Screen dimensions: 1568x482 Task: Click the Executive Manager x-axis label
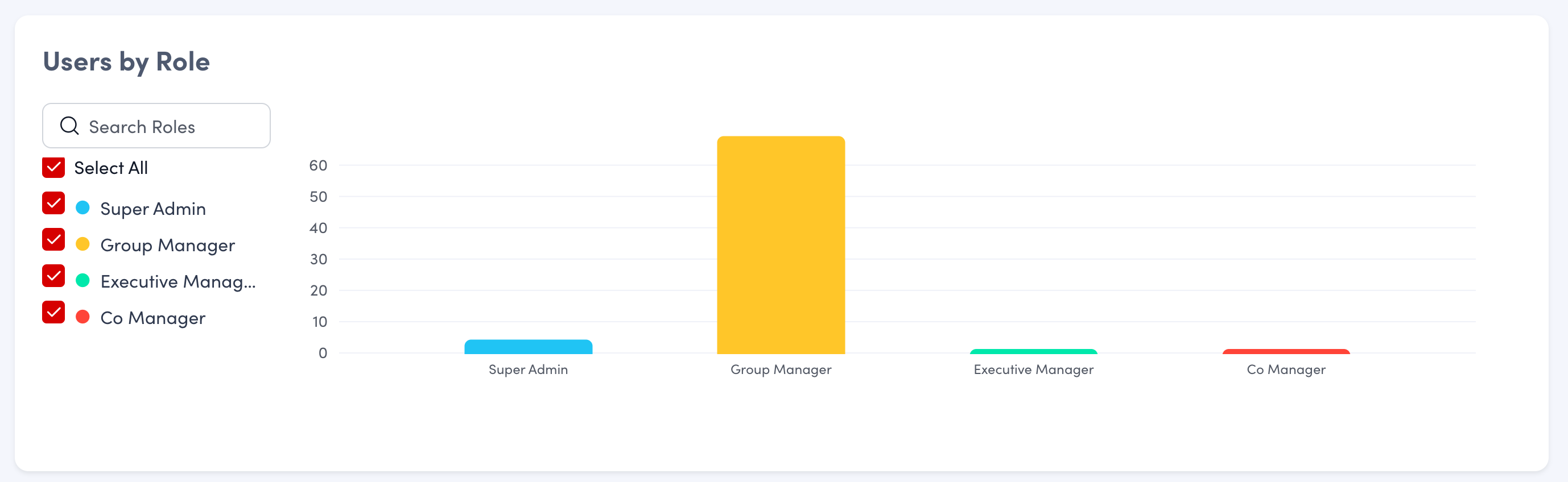[x=1033, y=369]
